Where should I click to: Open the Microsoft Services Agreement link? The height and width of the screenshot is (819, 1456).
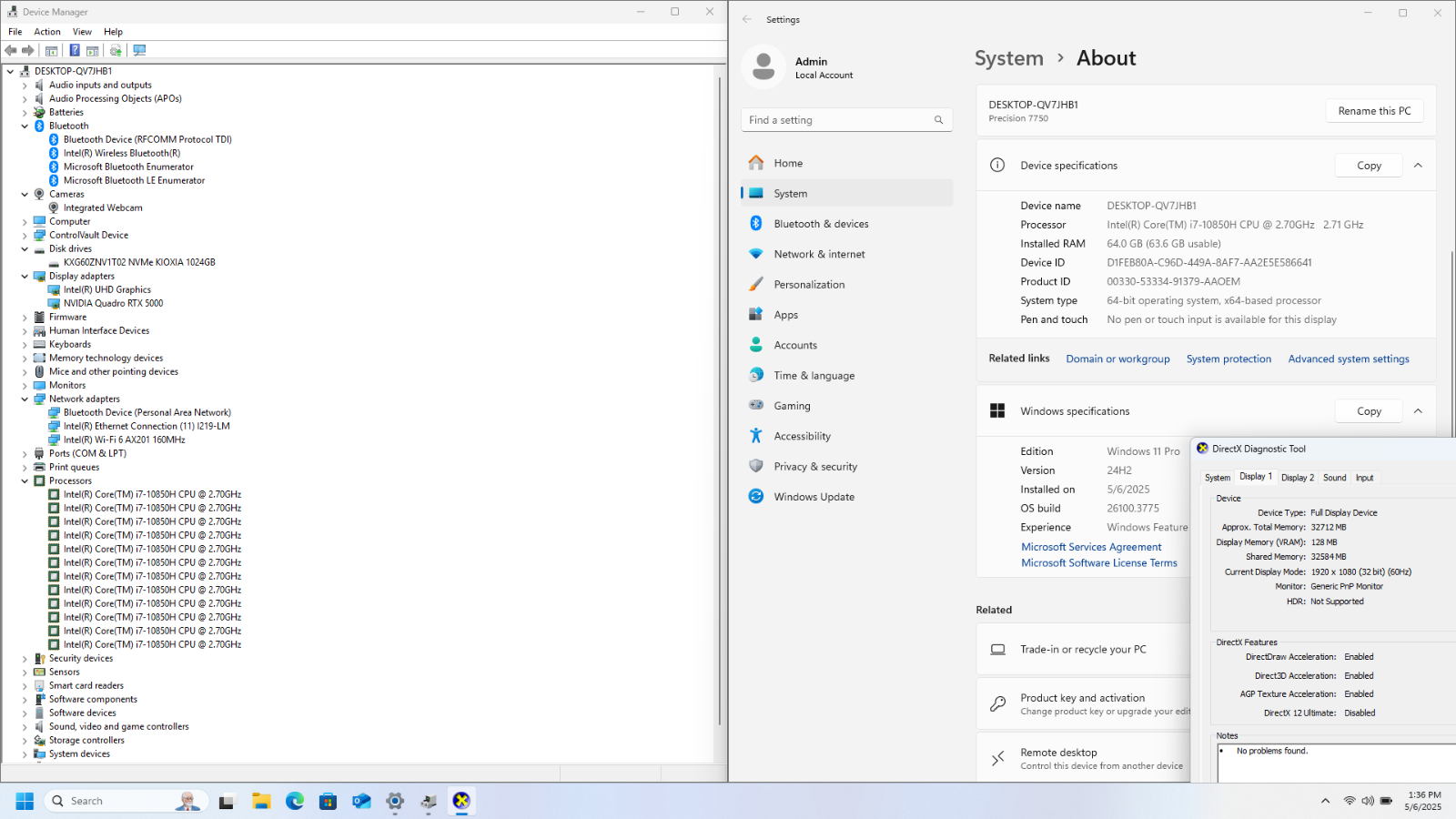[1091, 547]
